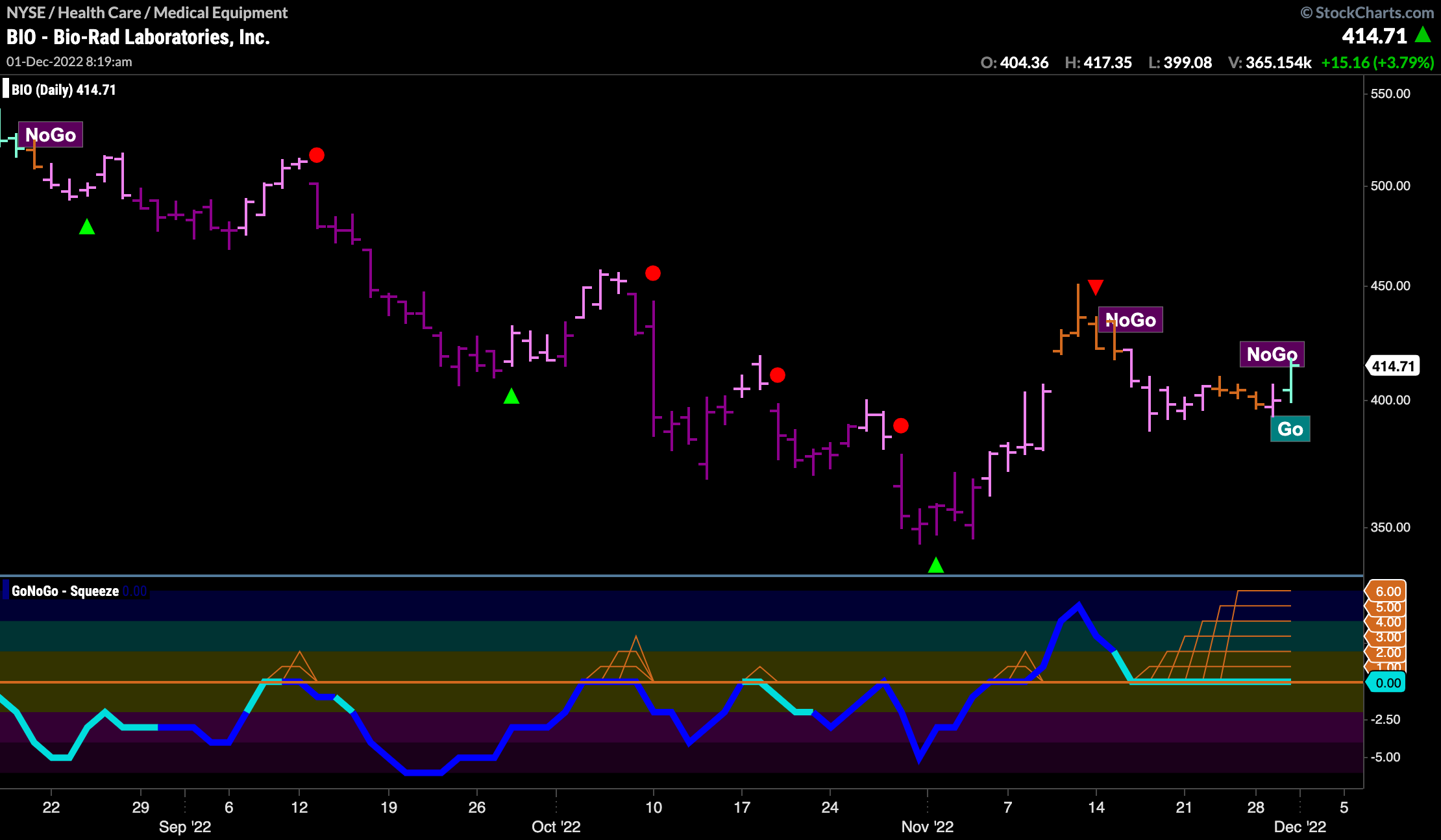Image resolution: width=1441 pixels, height=840 pixels.
Task: Click the green up-triangle near Sep 28
Action: pyautogui.click(x=511, y=395)
